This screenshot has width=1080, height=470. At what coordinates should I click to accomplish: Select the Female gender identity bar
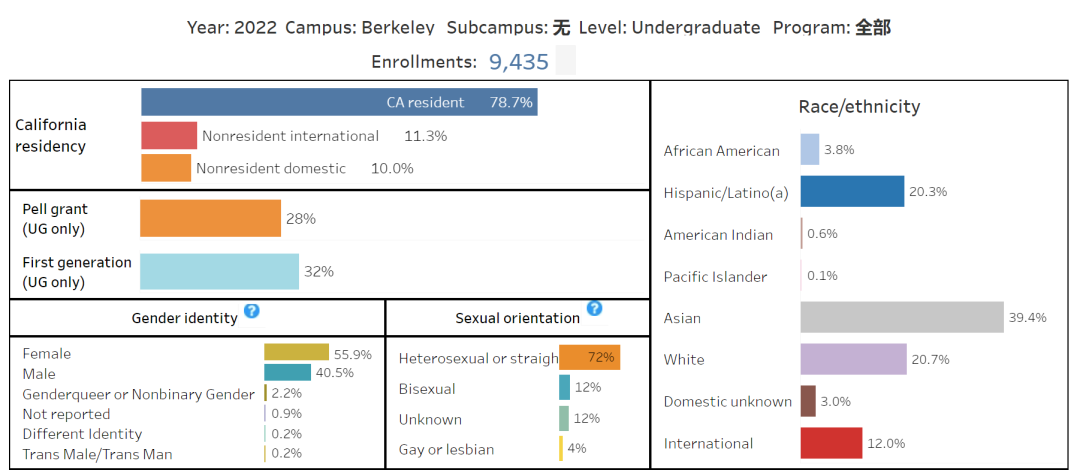[x=296, y=352]
